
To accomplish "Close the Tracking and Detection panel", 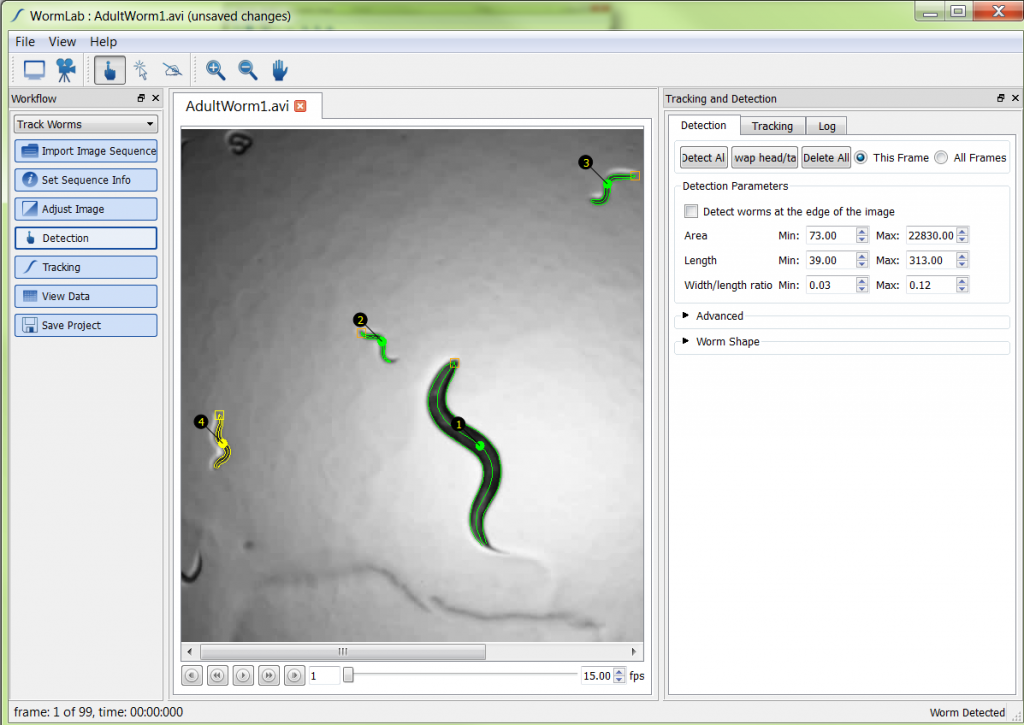I will [x=1015, y=98].
